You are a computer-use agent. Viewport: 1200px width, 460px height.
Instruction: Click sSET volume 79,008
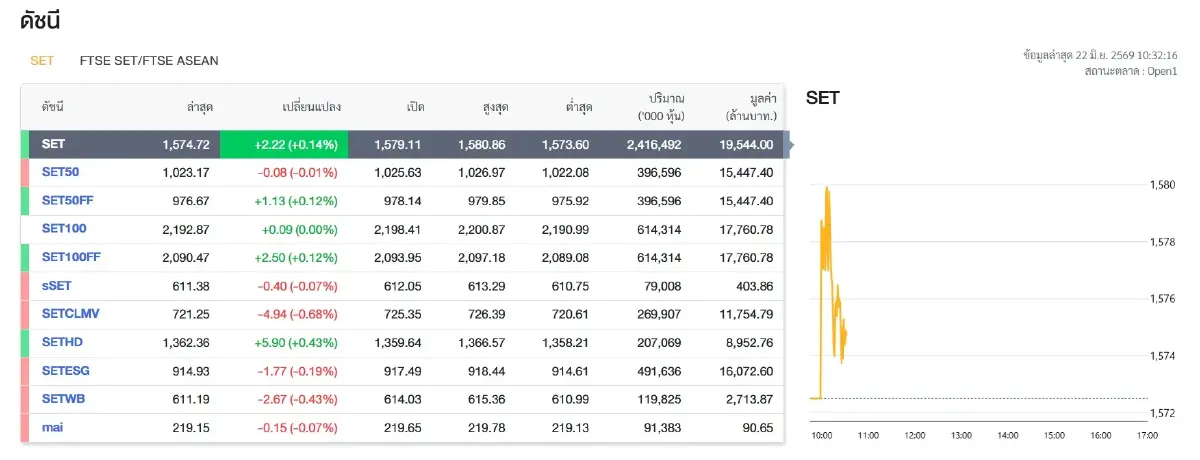click(x=664, y=286)
